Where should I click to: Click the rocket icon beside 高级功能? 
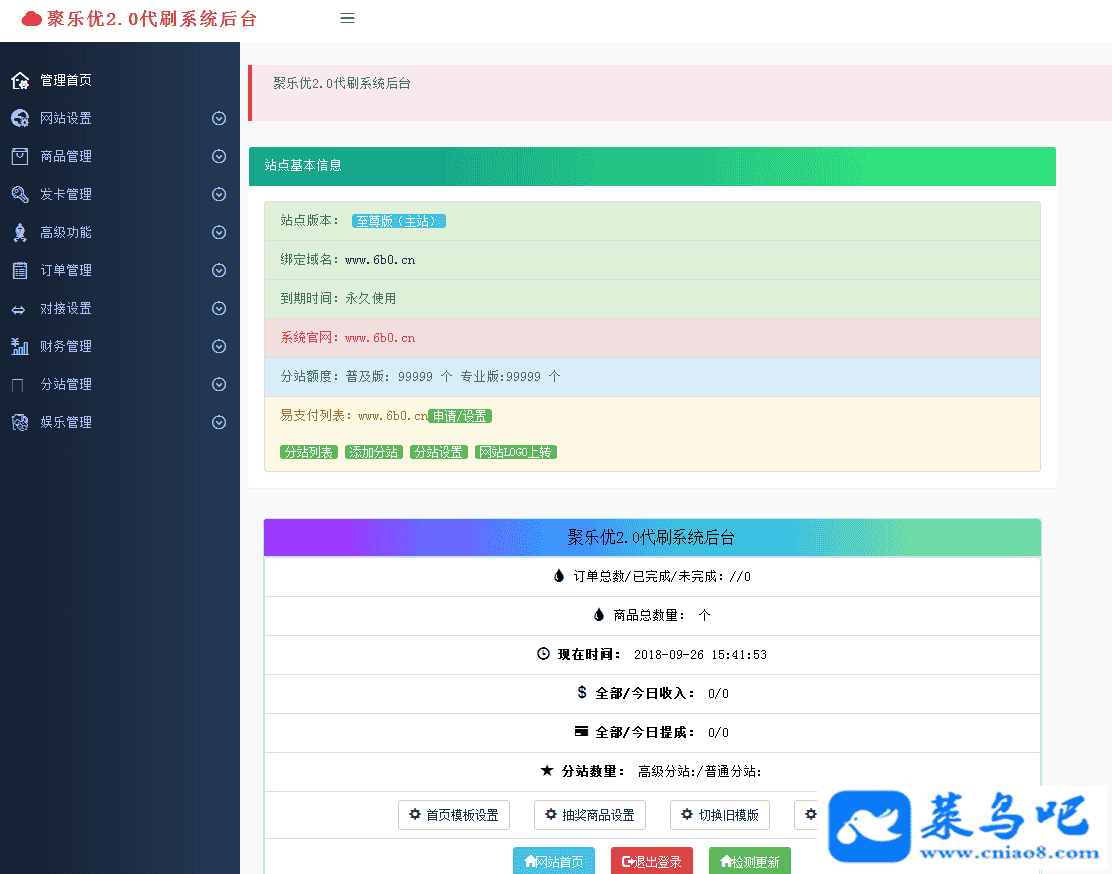tap(20, 232)
